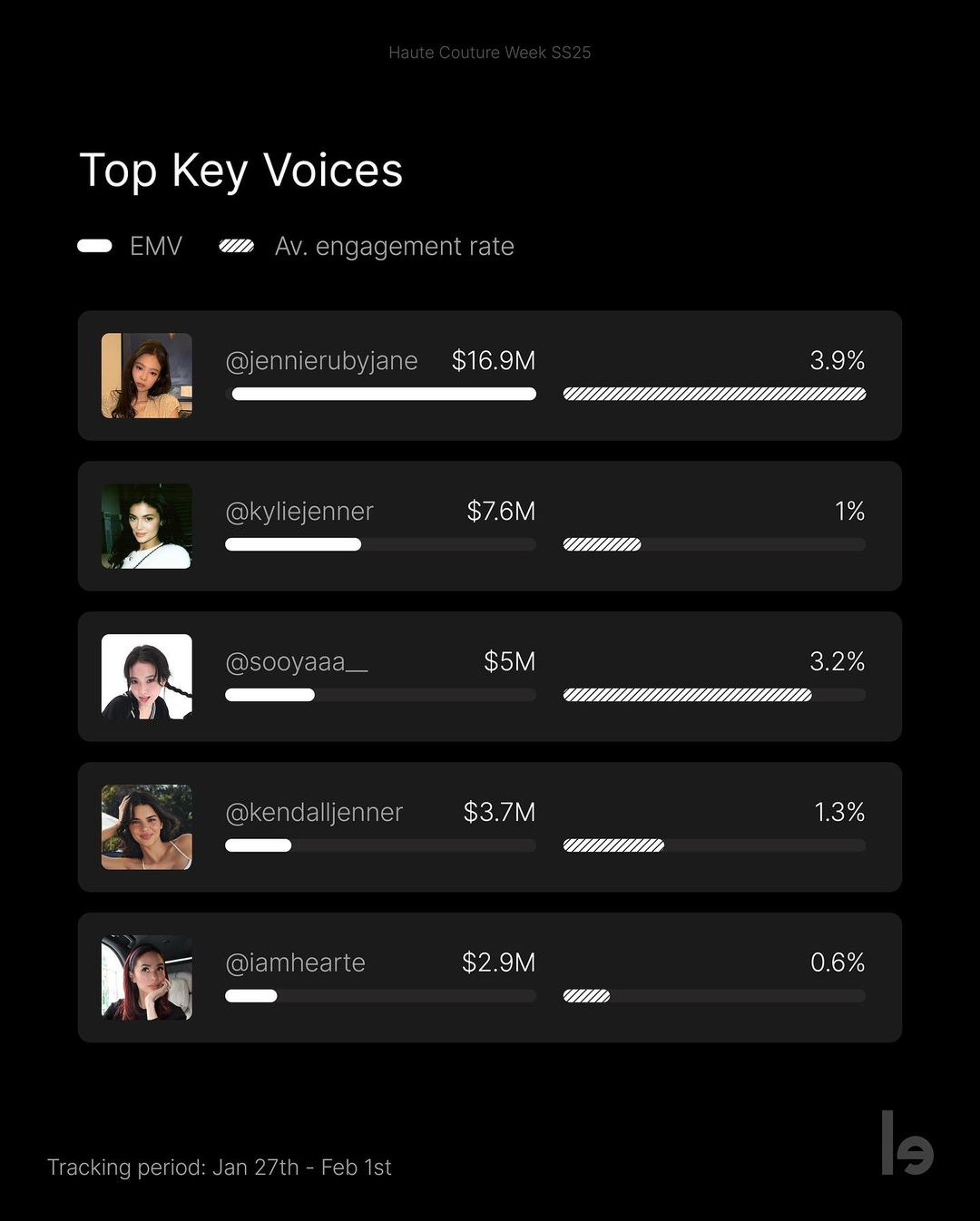Click the 3.2% striped engagement bar
This screenshot has height=1221, width=980.
[687, 695]
